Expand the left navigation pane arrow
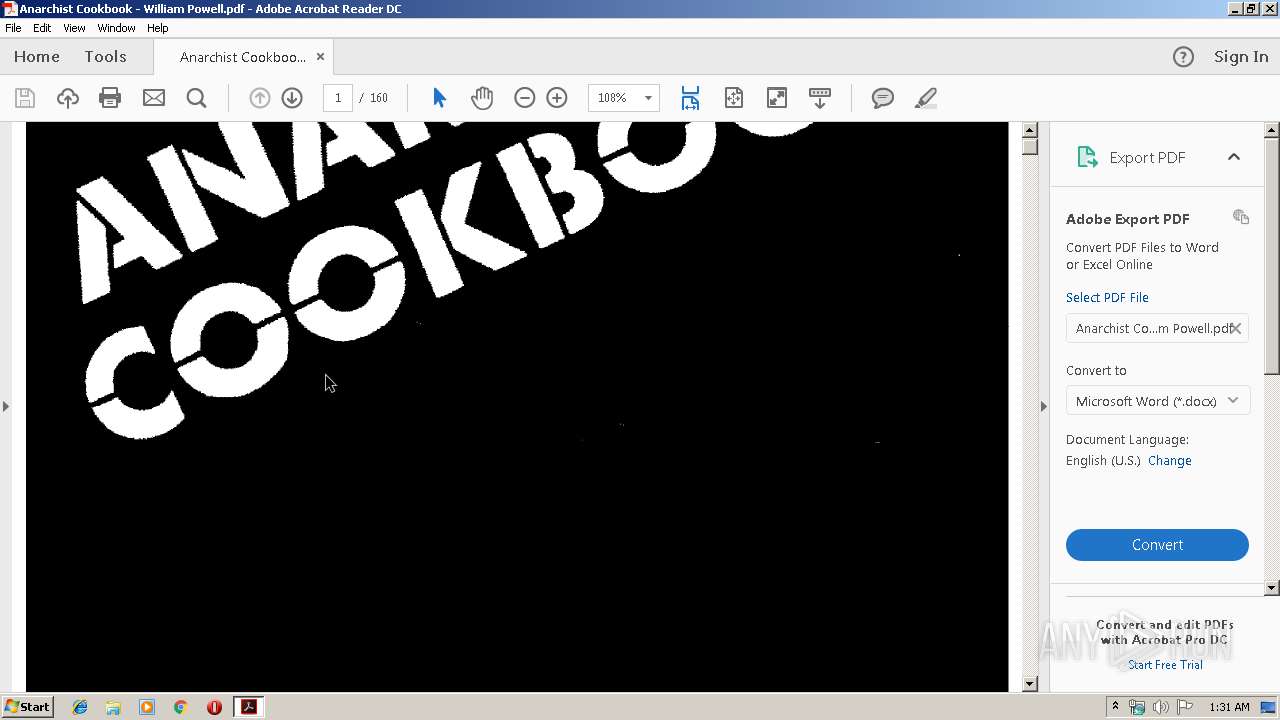Screen dimensions: 1280x720 tap(6, 406)
